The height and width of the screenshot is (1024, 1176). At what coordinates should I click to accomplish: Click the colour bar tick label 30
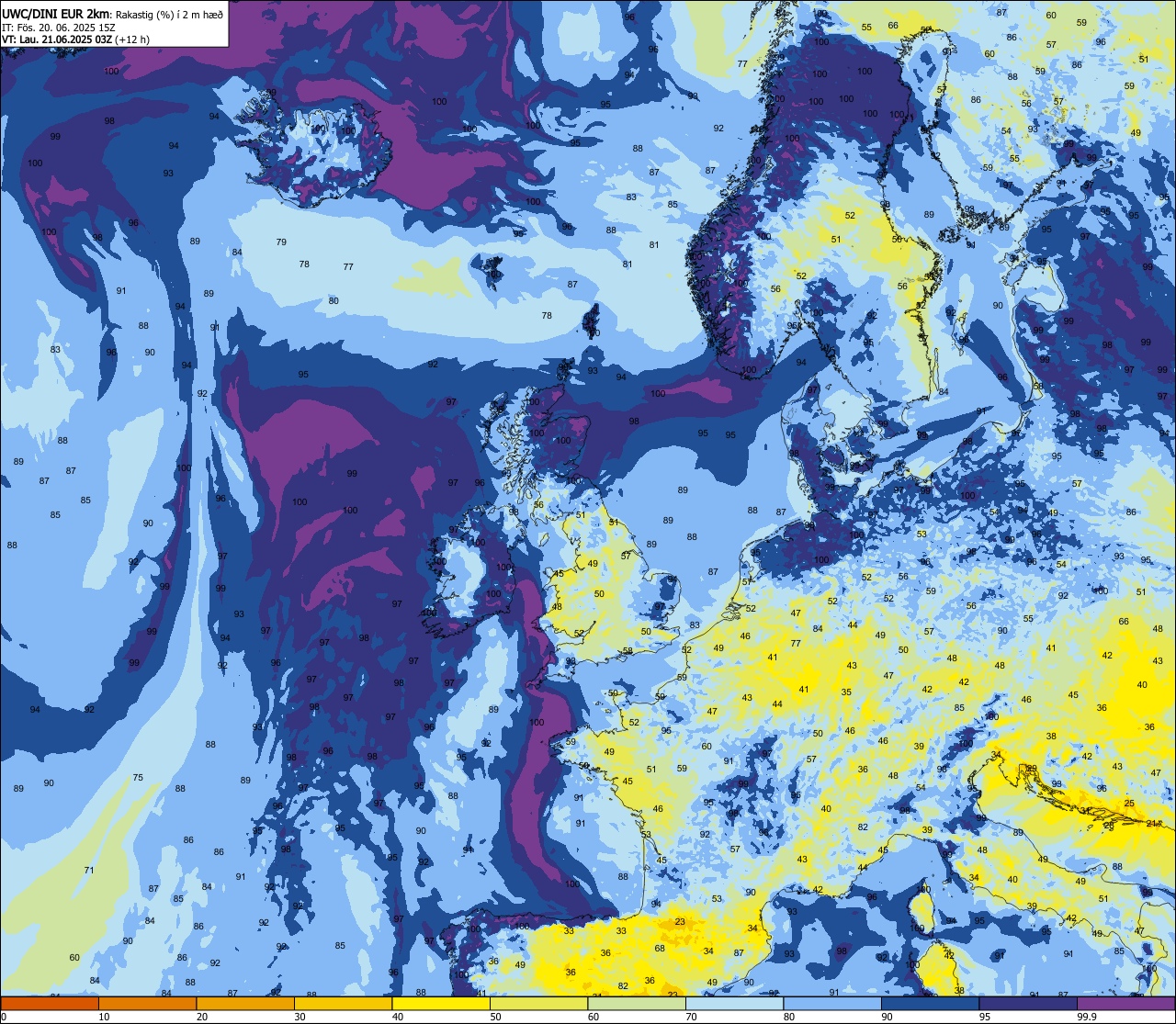point(300,1017)
